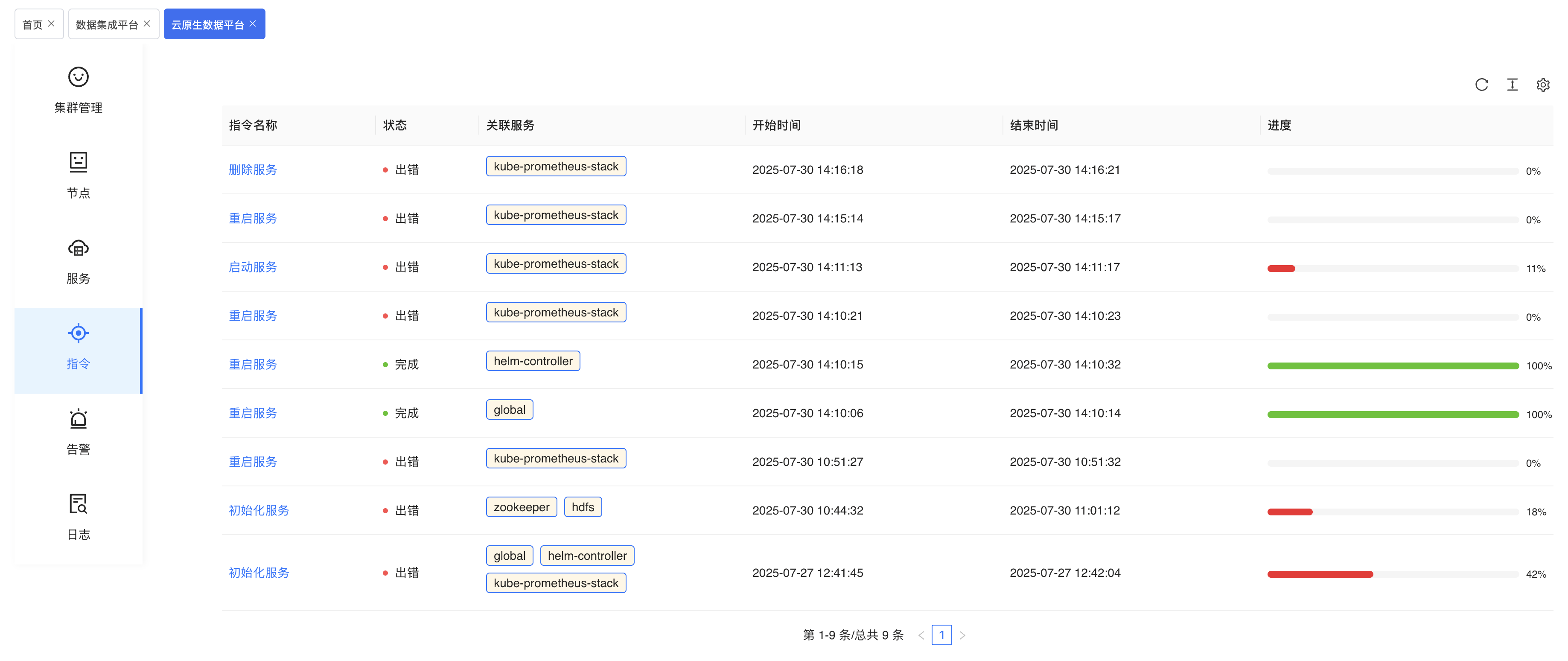The image size is (1568, 661).
Task: Click the zookeeper service tag
Action: [x=521, y=507]
